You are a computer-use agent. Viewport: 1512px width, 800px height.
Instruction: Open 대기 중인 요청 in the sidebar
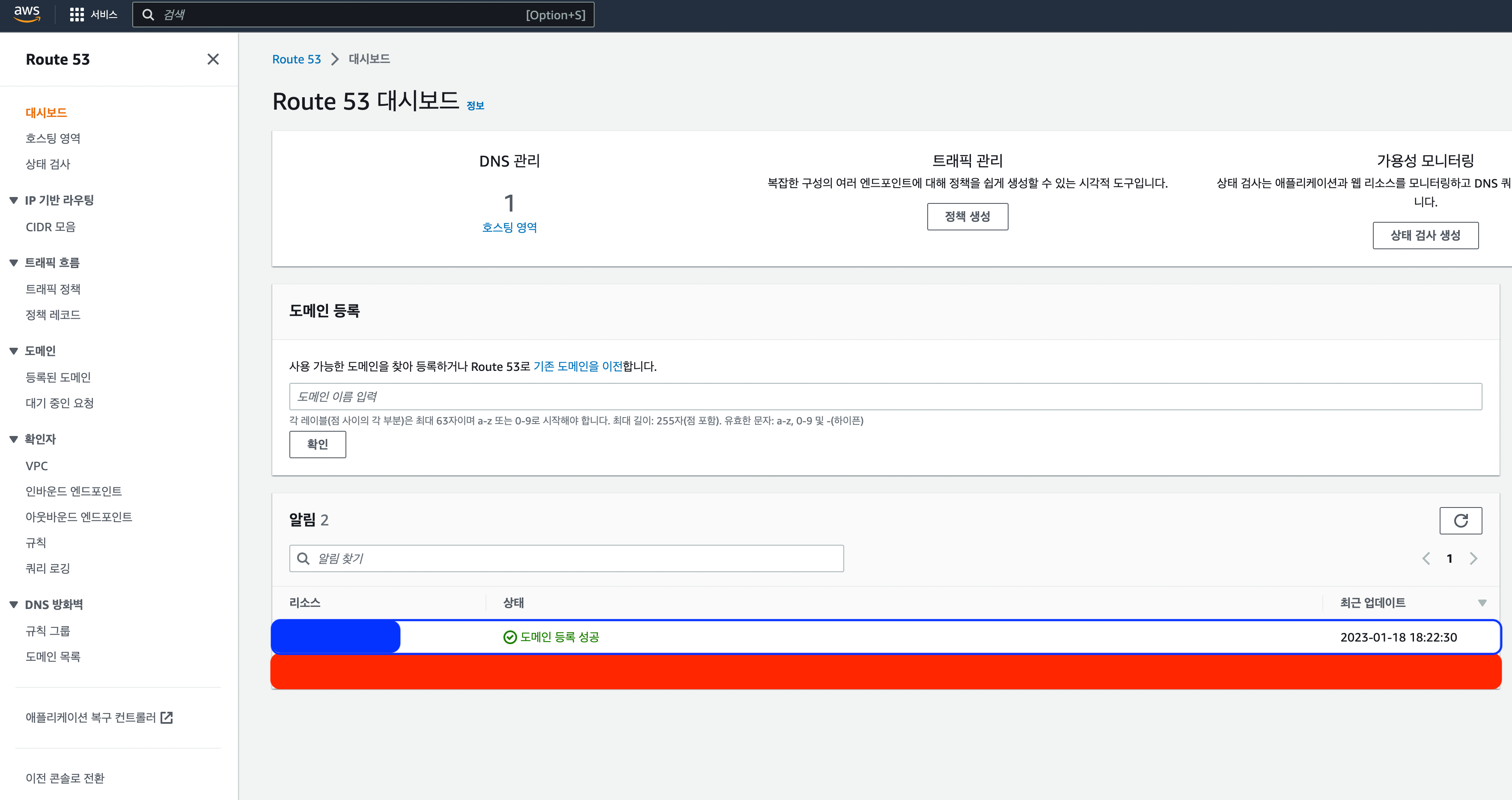click(x=60, y=403)
